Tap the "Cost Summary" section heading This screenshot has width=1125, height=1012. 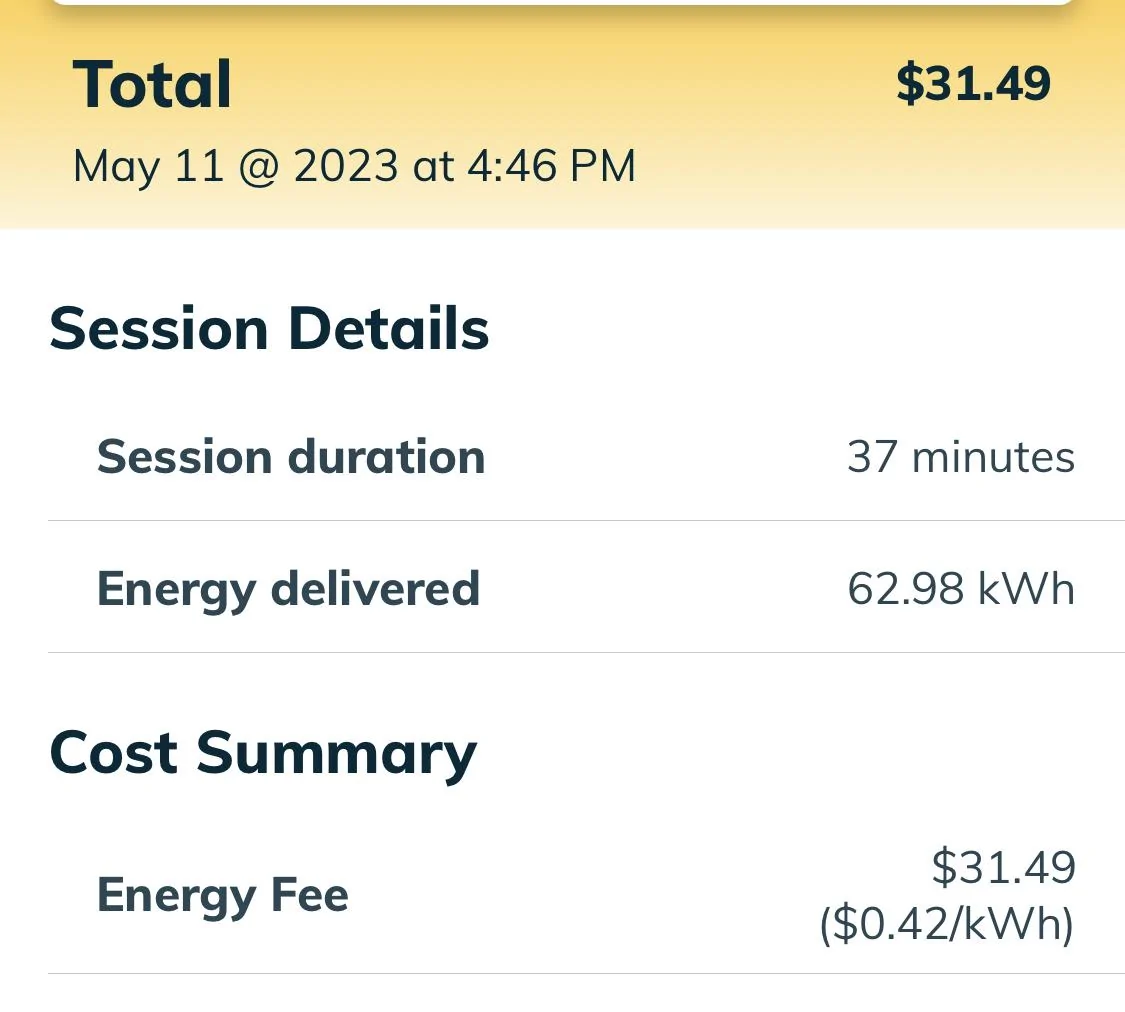(263, 753)
